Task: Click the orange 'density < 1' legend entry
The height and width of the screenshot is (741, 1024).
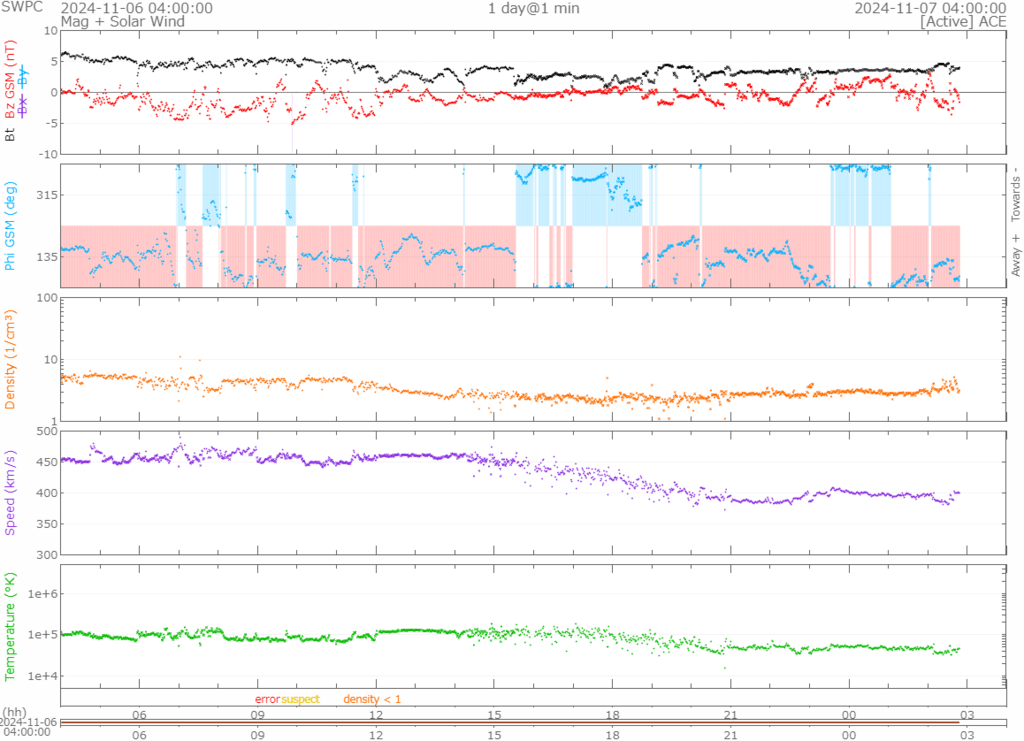Action: pyautogui.click(x=372, y=699)
